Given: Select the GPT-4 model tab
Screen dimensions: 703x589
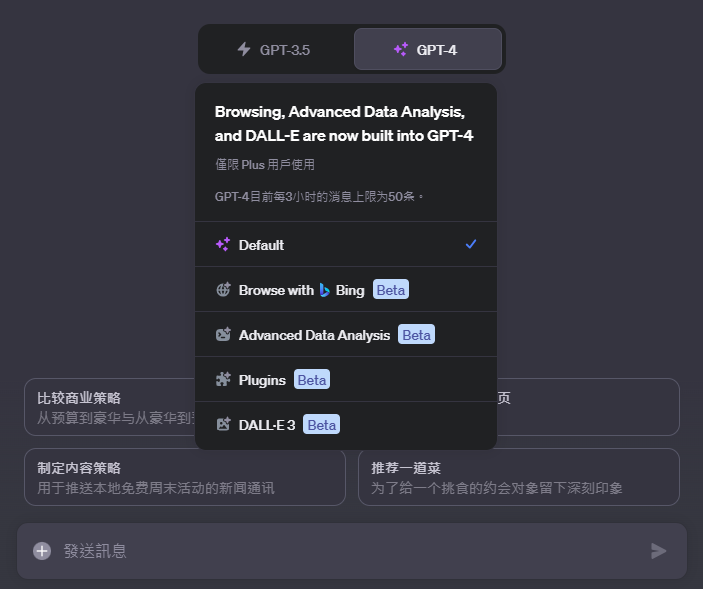Looking at the screenshot, I should coord(428,49).
